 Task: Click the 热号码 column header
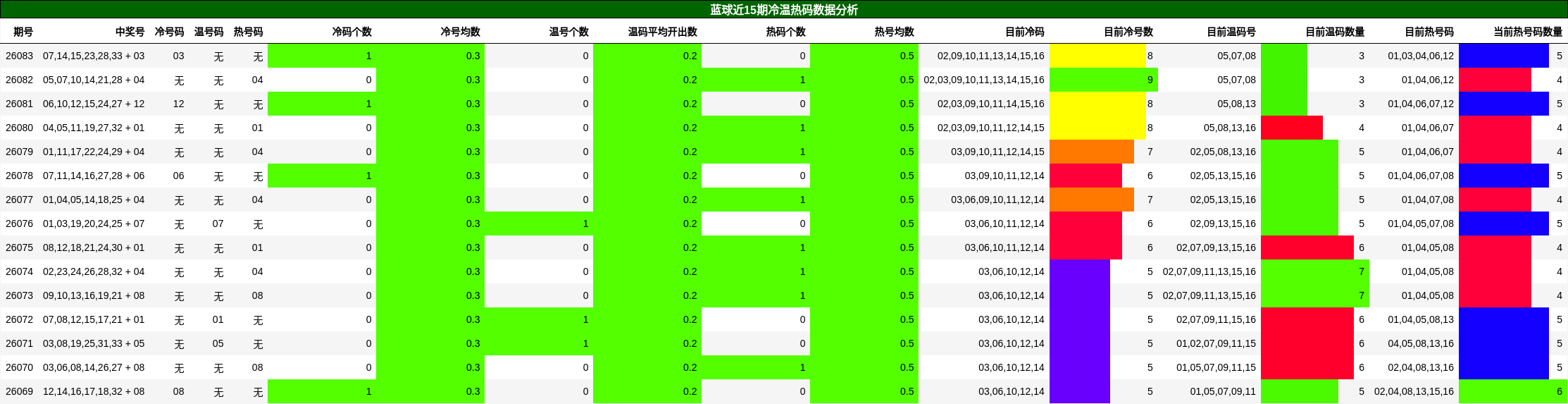pyautogui.click(x=249, y=32)
